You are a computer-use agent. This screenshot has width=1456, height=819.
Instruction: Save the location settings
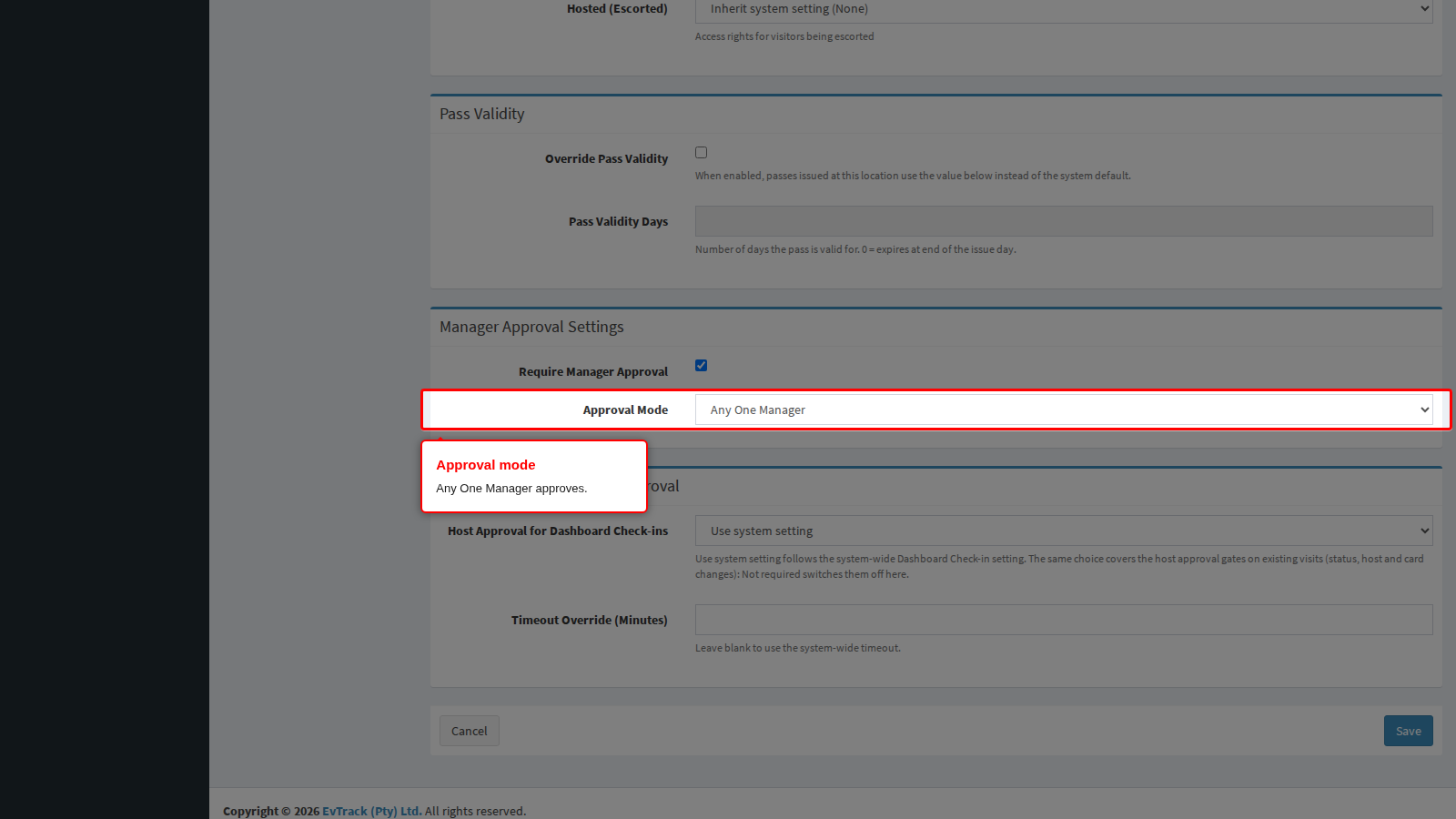click(x=1409, y=731)
